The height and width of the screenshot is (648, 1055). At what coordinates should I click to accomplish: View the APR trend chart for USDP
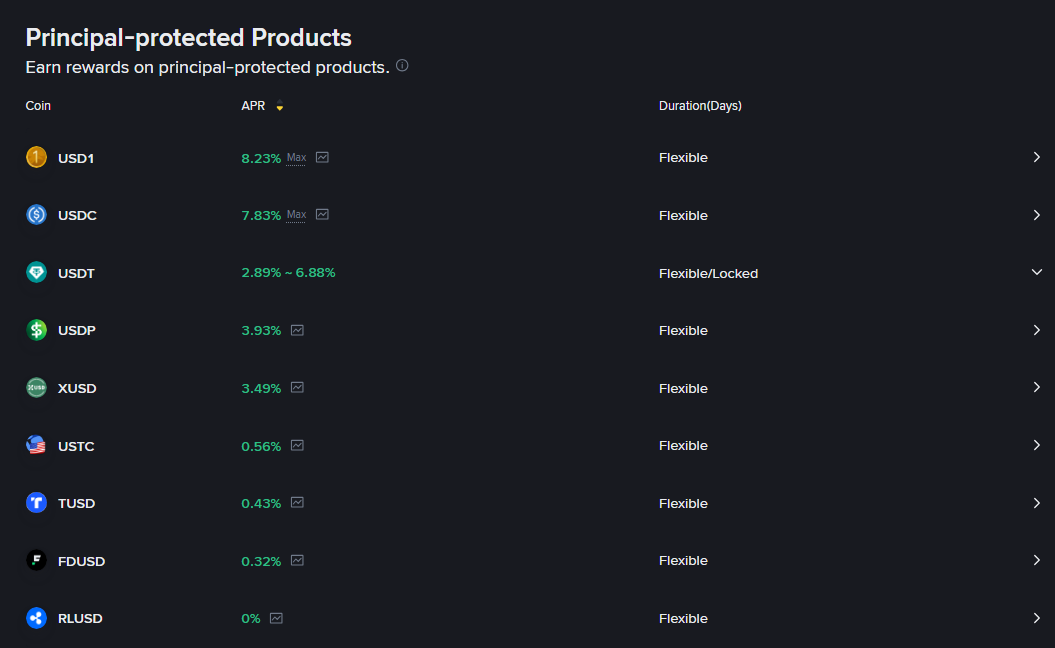click(x=297, y=330)
